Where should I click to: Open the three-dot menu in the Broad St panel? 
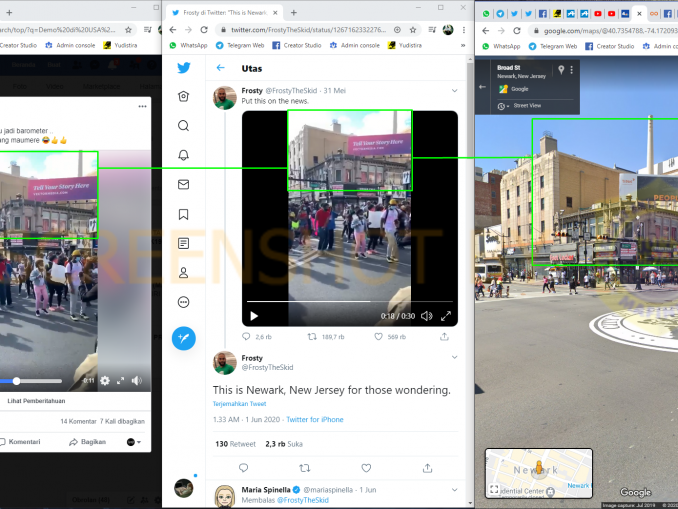coord(572,70)
